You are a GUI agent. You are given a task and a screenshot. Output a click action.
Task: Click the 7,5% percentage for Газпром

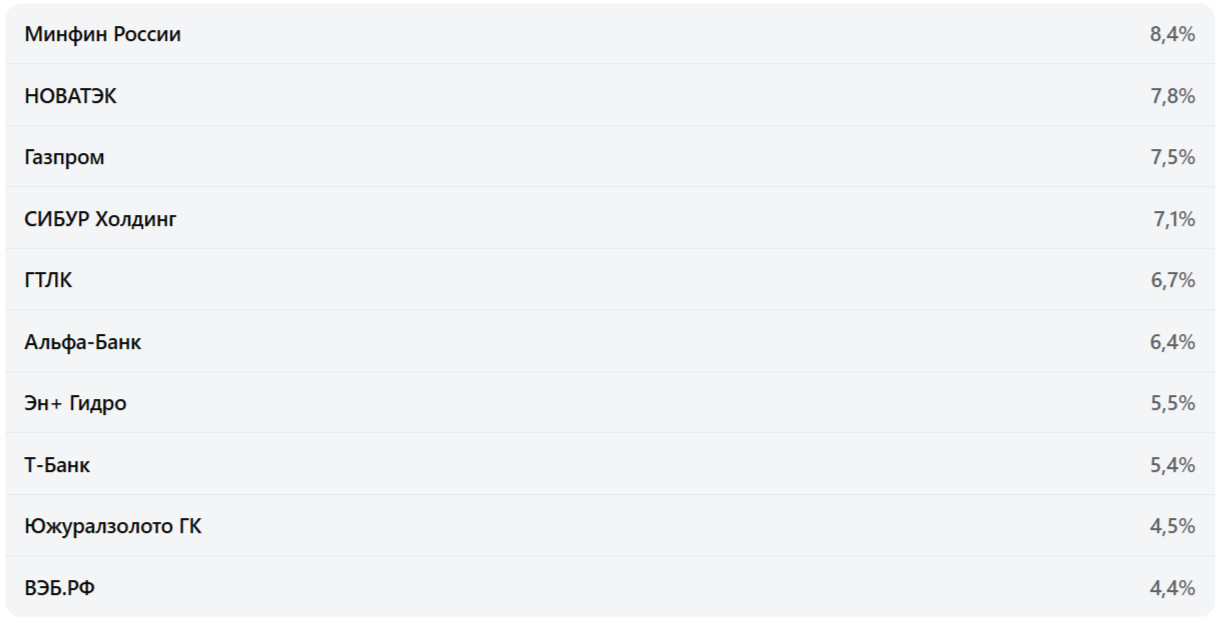[1172, 157]
